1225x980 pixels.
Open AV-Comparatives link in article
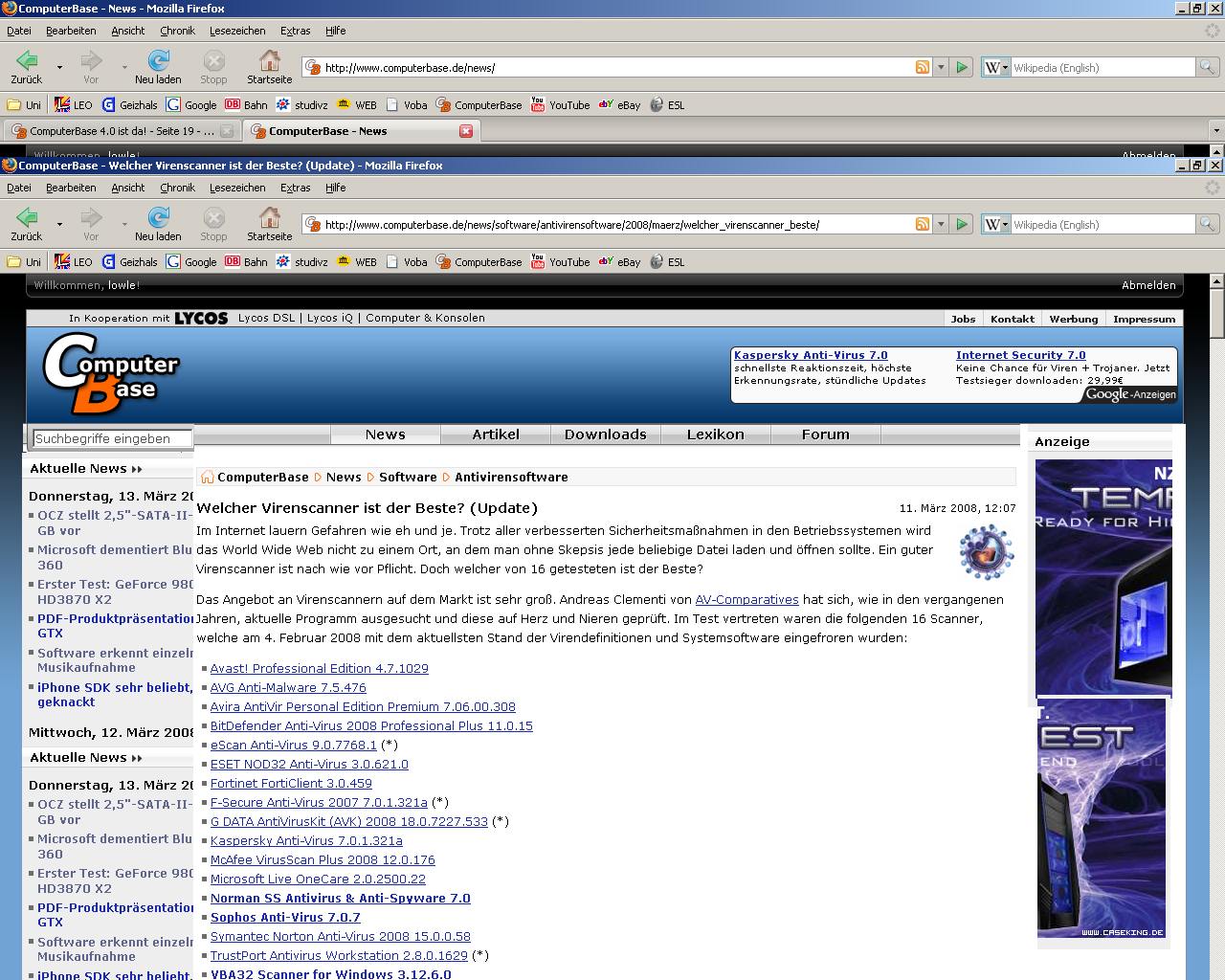pyautogui.click(x=746, y=599)
